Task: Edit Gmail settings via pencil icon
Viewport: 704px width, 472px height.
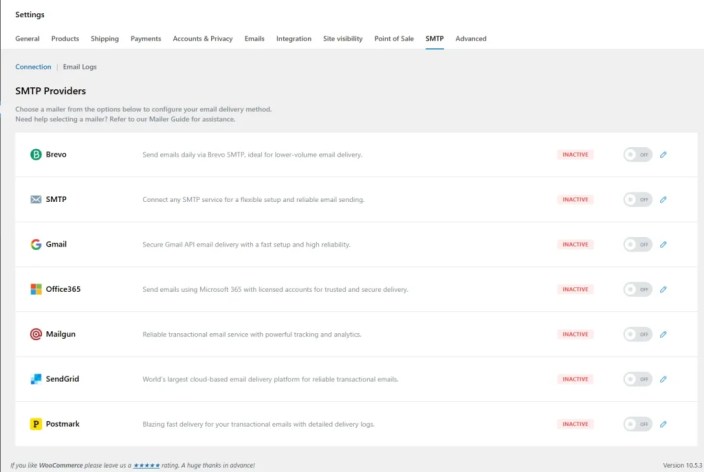Action: 663,244
